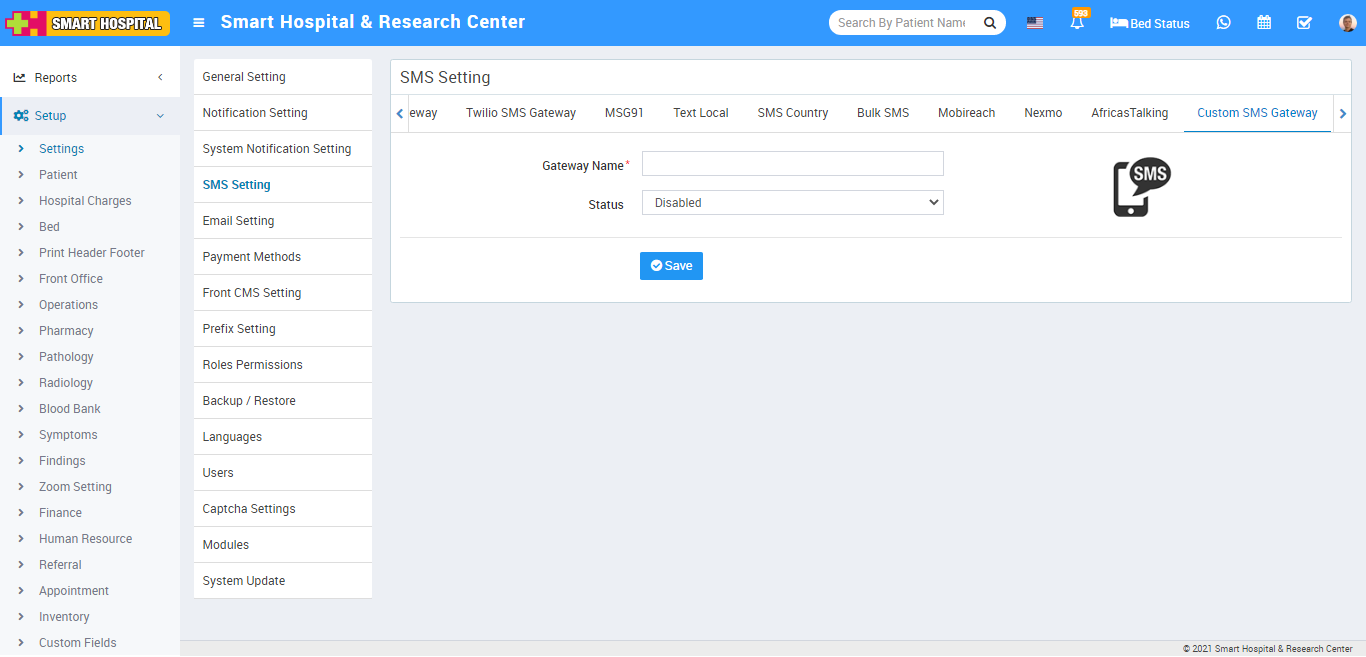Open the task checklist icon
The image size is (1366, 657).
pos(1304,23)
